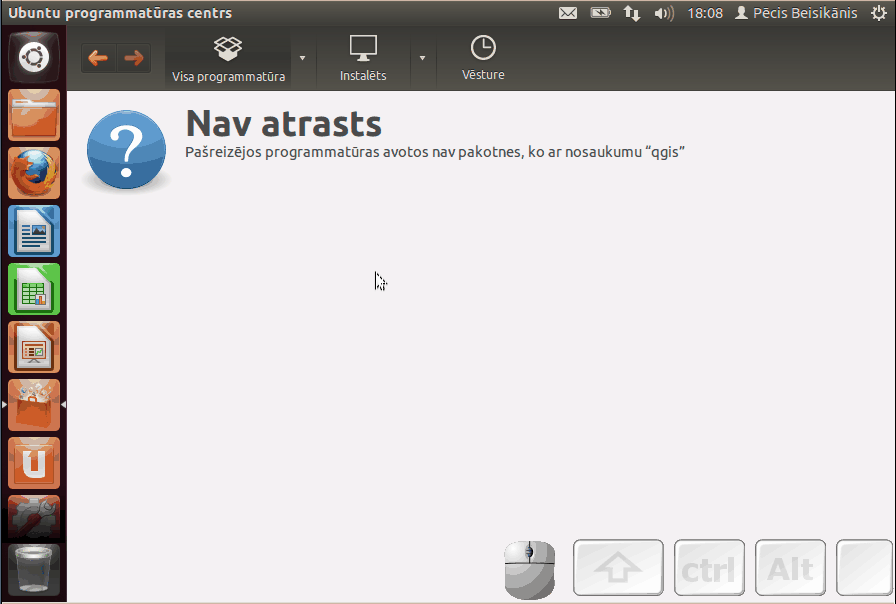Open System Settings wrench icon

tap(34, 517)
